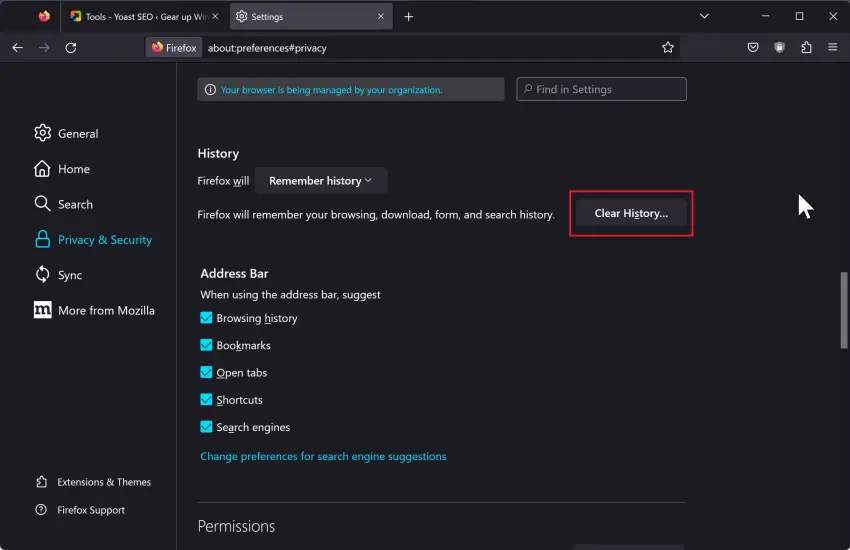Click the Permissions section heading
This screenshot has width=850, height=550.
[236, 526]
